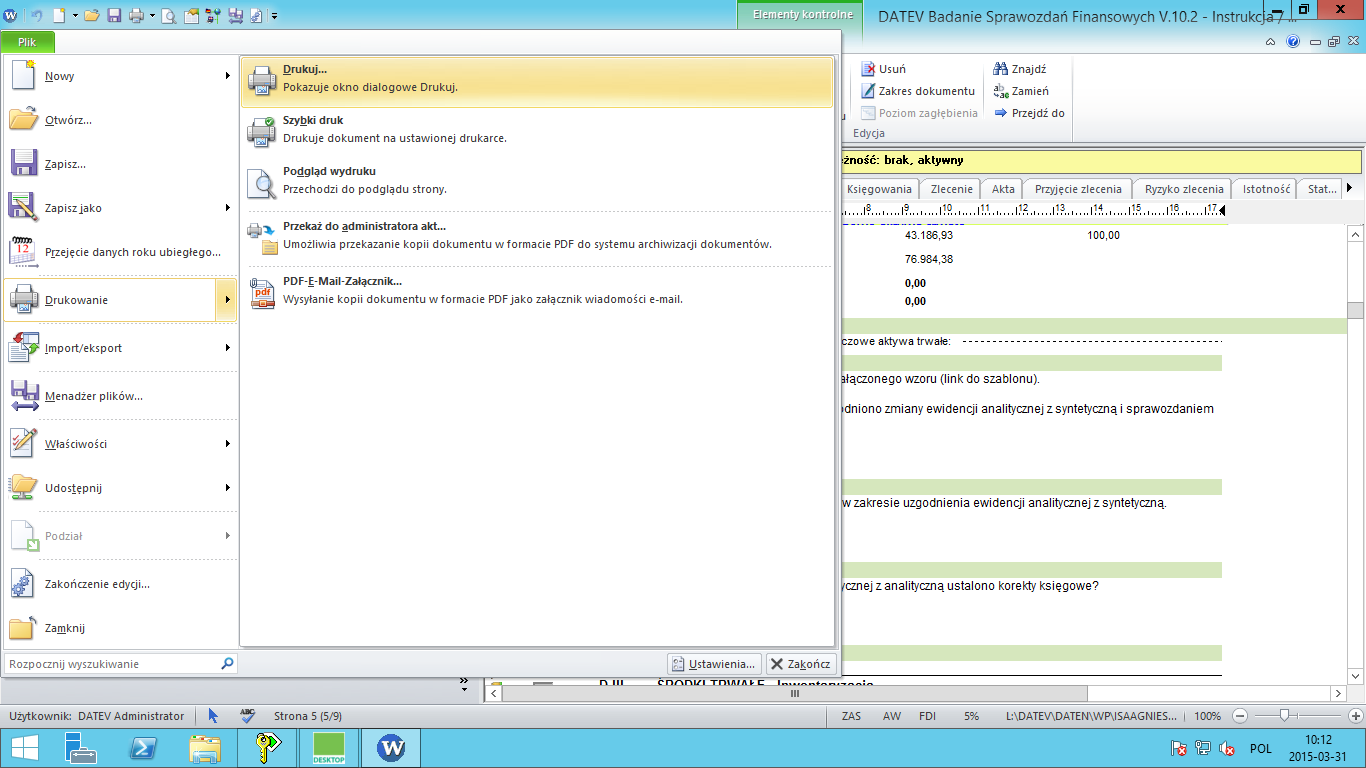The height and width of the screenshot is (768, 1366).
Task: Open Menadżer plików file manager
Action: [120, 396]
